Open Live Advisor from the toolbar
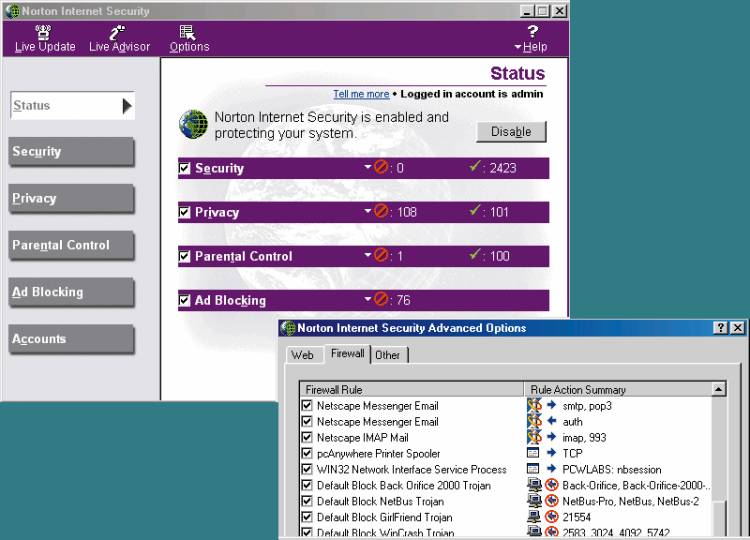 point(119,38)
